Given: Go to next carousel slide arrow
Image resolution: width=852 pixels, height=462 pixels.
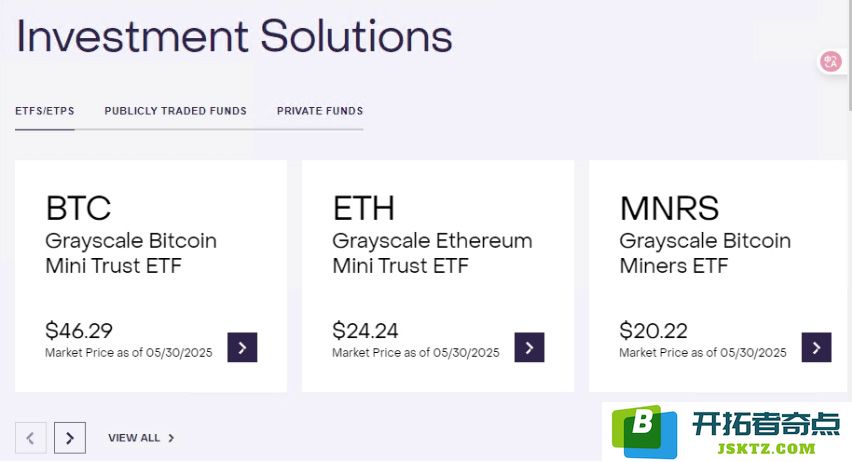Looking at the screenshot, I should [70, 438].
